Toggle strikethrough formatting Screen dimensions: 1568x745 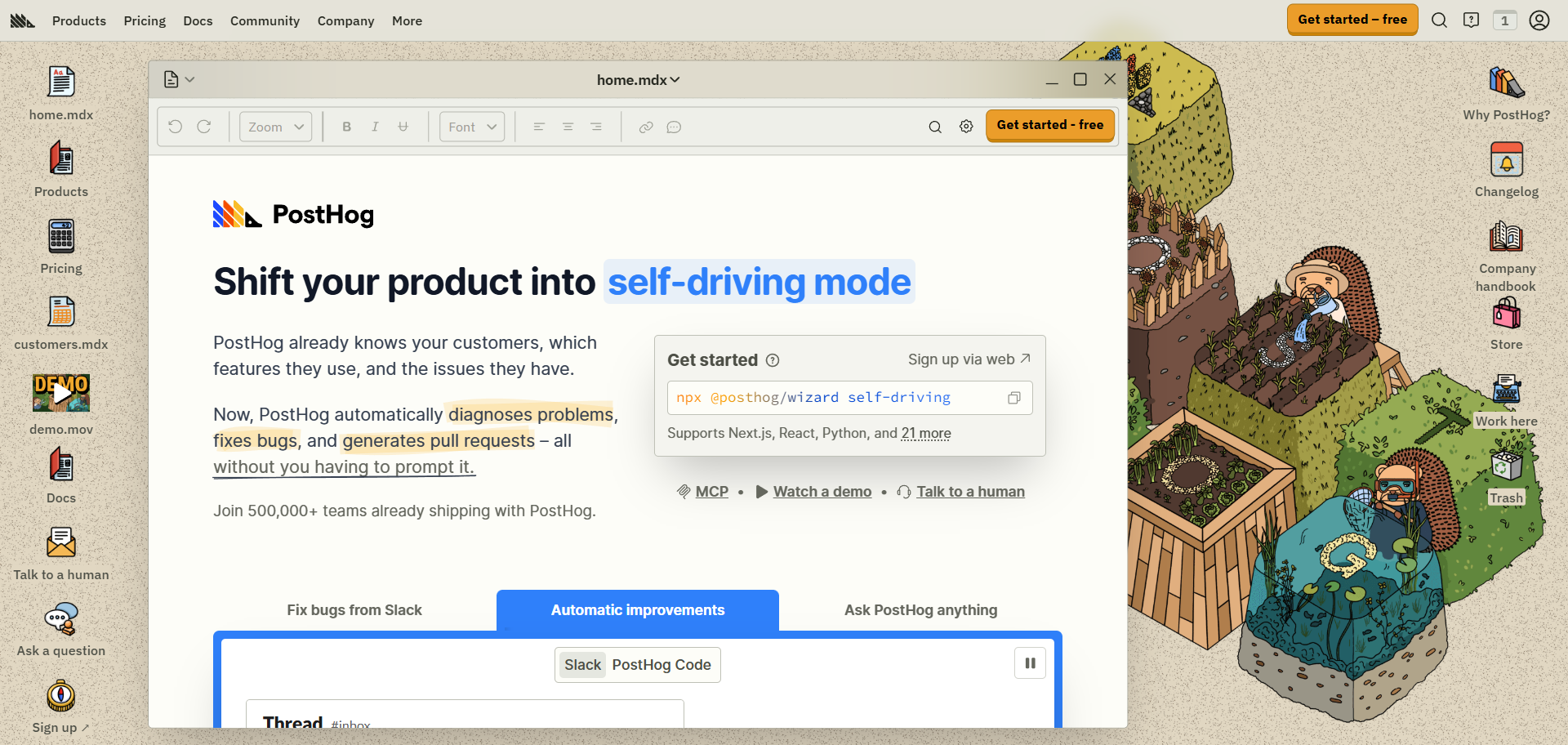pyautogui.click(x=403, y=127)
